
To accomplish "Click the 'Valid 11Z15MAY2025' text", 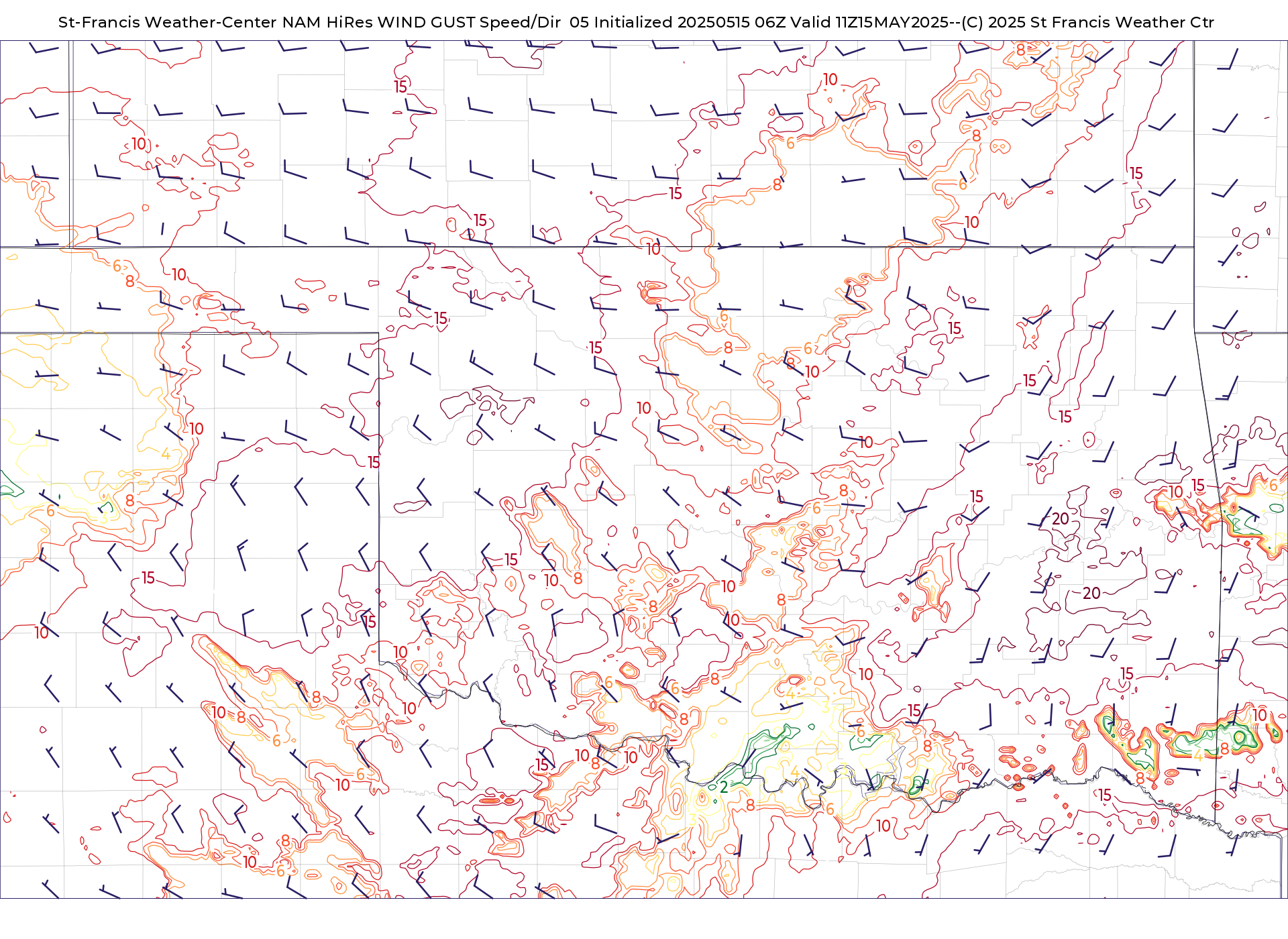I will [869, 22].
